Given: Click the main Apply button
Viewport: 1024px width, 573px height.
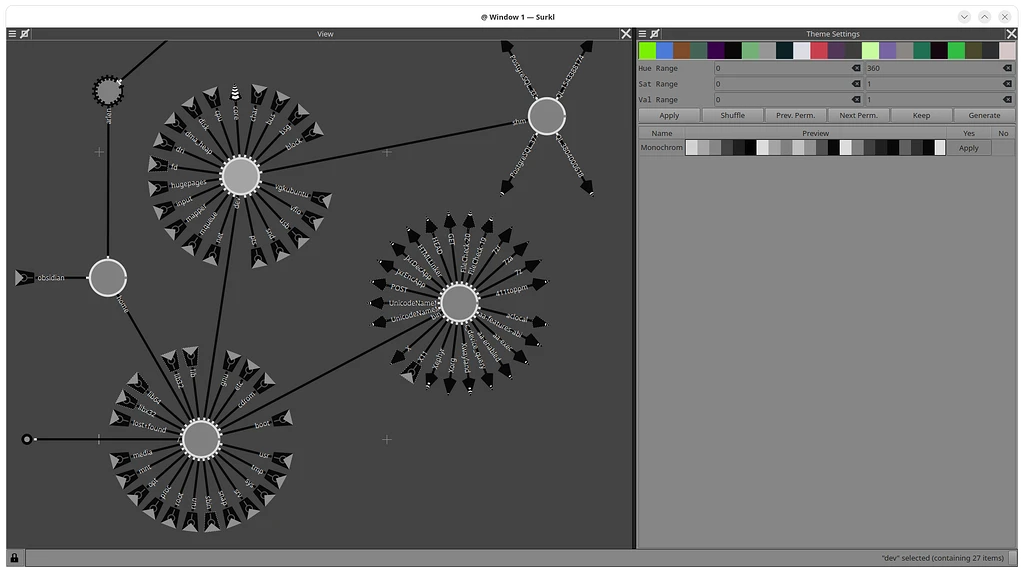Looking at the screenshot, I should tap(669, 115).
